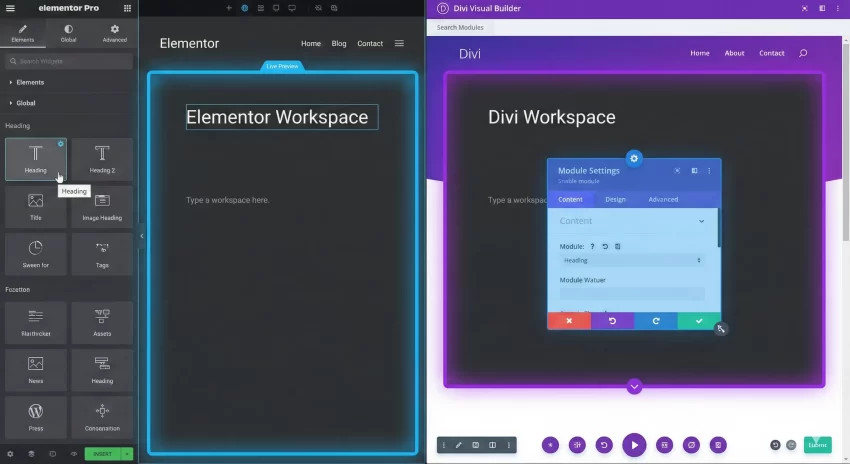Click the Module Watuer input field
The image size is (850, 464).
pyautogui.click(x=632, y=294)
